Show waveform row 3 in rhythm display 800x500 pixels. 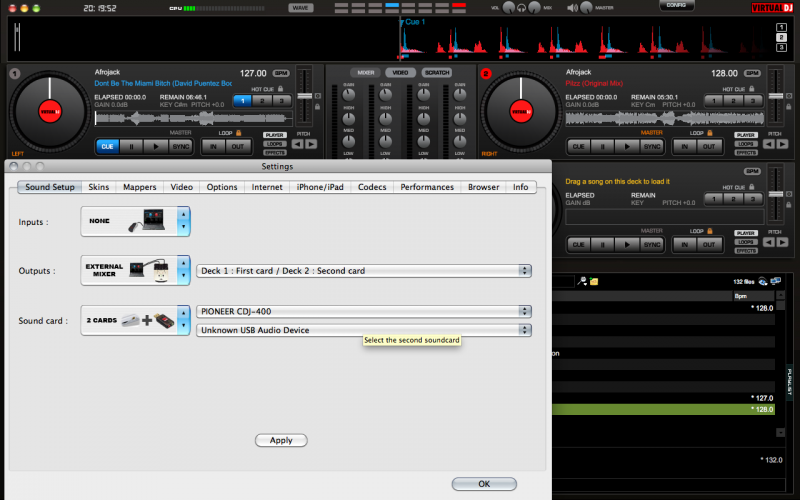[781, 47]
